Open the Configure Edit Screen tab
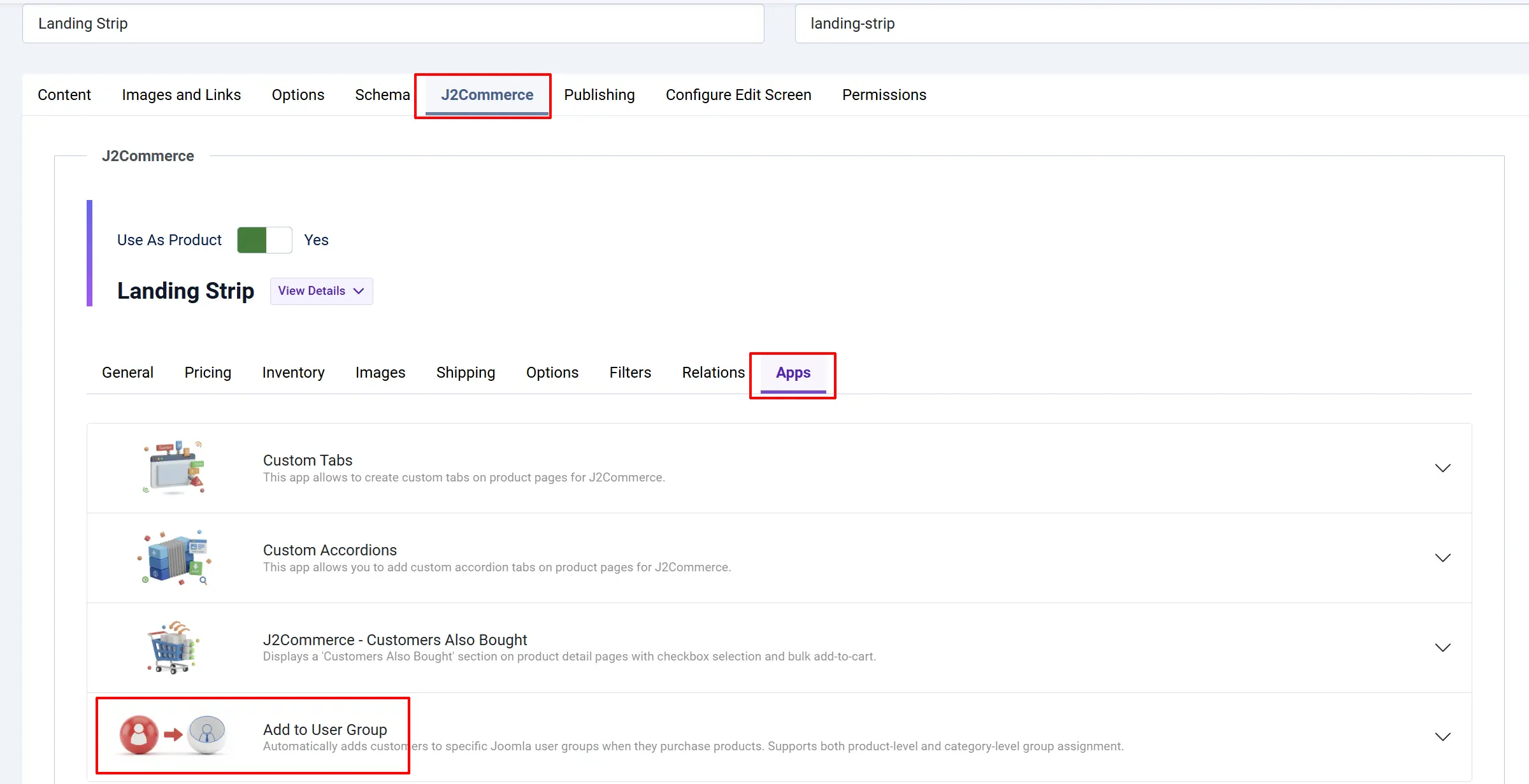 point(739,95)
